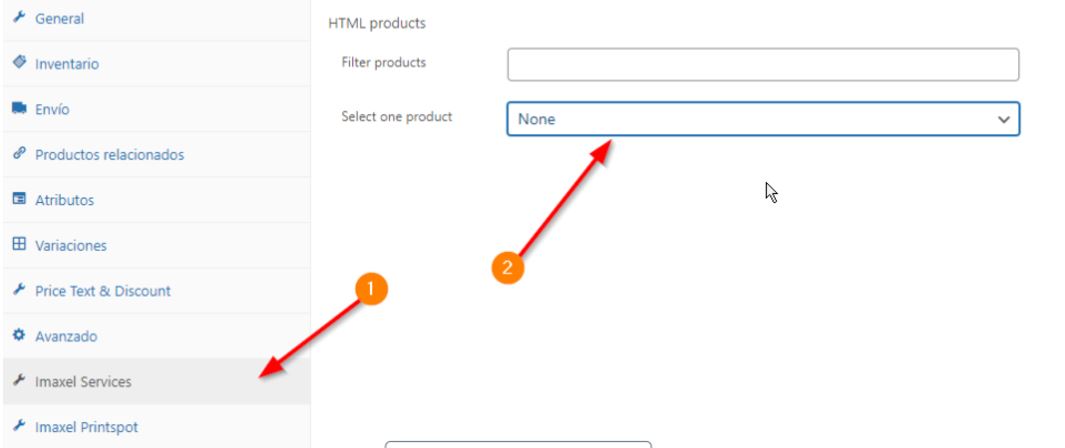Image resolution: width=1065 pixels, height=448 pixels.
Task: Click the wrench icon beside Price Text & Discount
Action: (x=18, y=291)
